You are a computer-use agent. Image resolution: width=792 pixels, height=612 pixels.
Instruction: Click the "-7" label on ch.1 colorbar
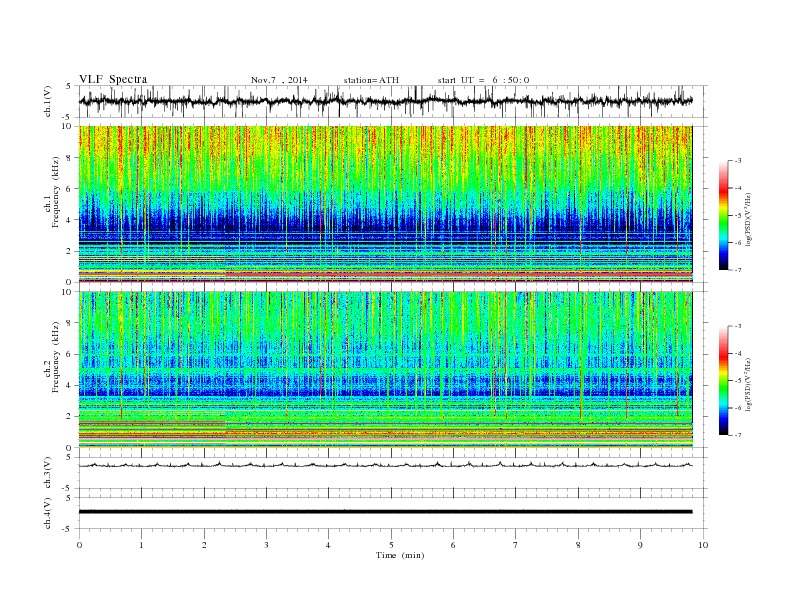coord(738,270)
